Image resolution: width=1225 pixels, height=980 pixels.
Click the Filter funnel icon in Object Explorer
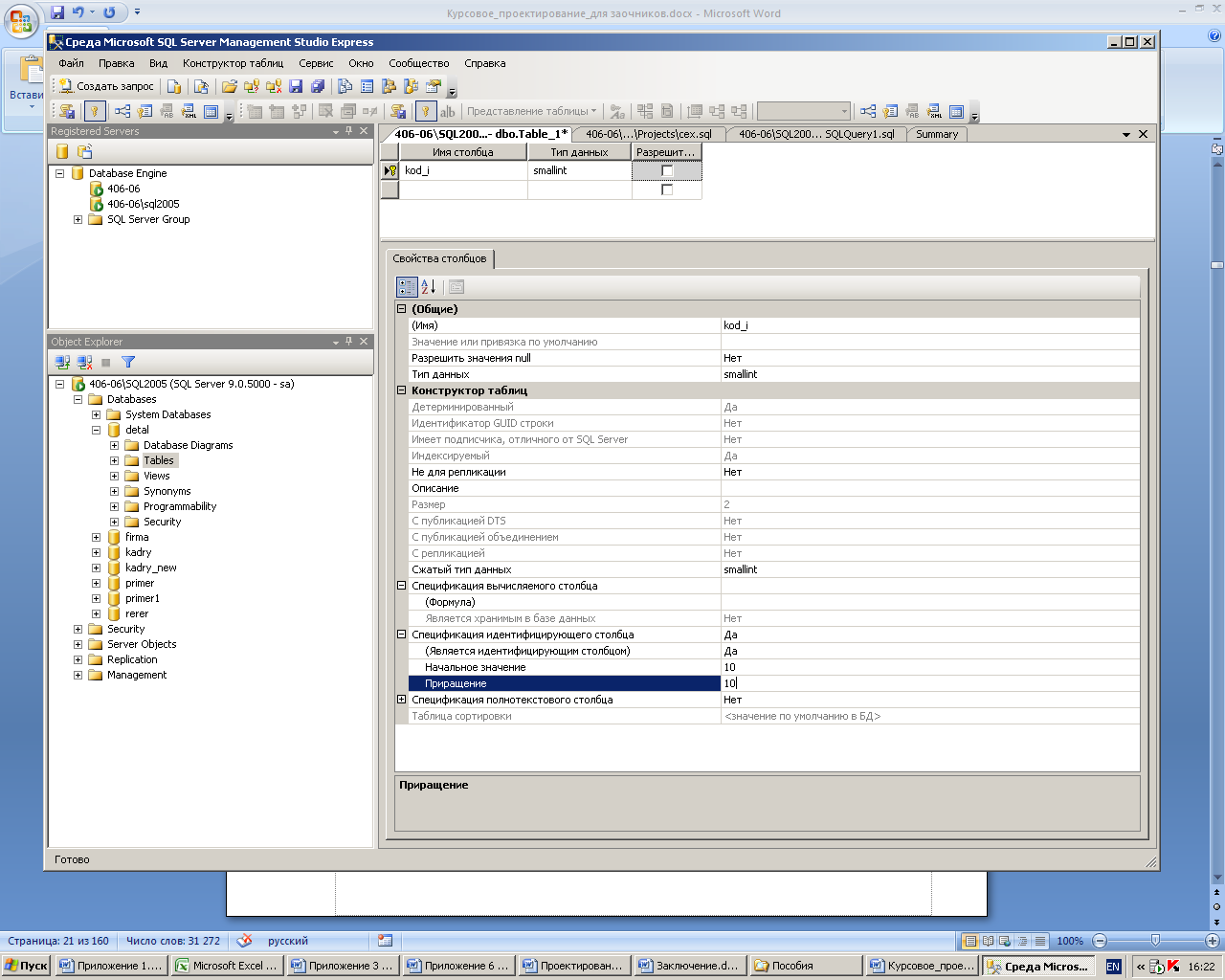point(128,362)
